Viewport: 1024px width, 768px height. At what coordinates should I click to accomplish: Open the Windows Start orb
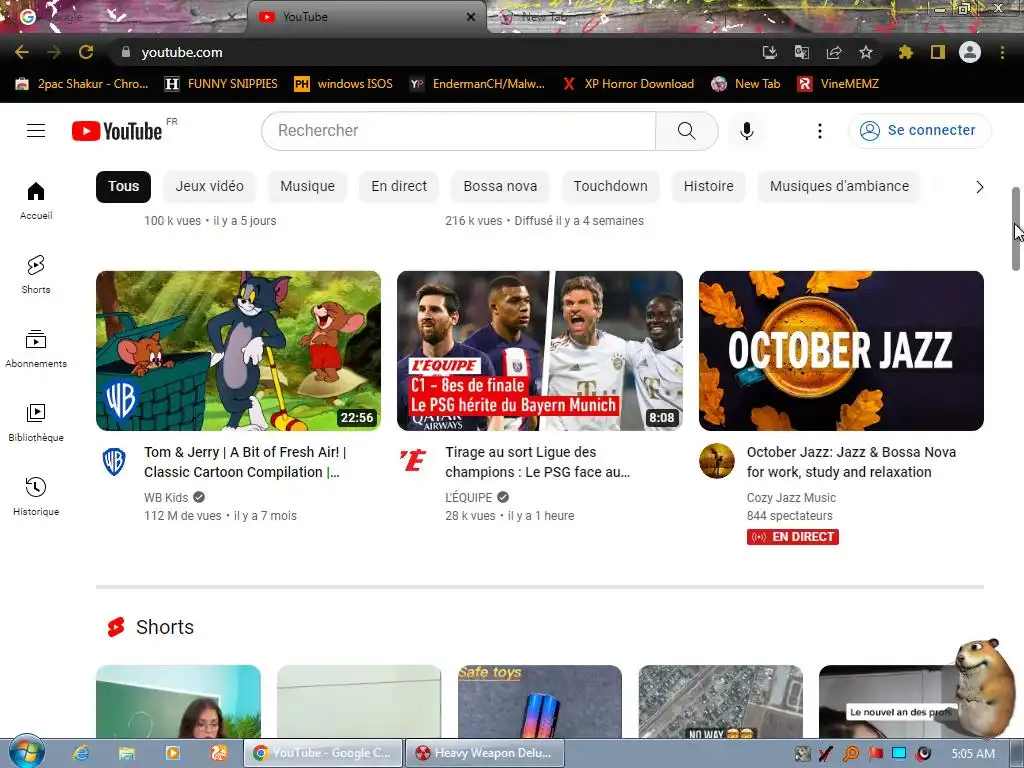tap(26, 752)
